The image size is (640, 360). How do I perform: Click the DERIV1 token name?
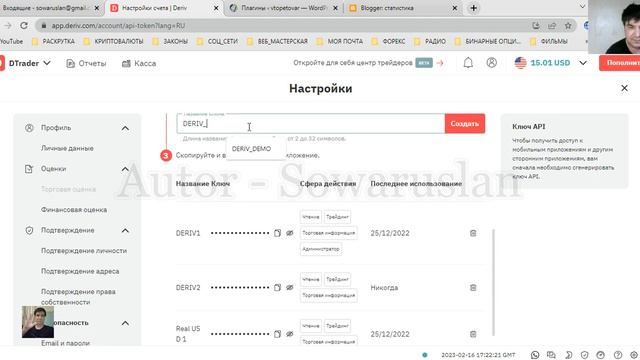pyautogui.click(x=188, y=233)
